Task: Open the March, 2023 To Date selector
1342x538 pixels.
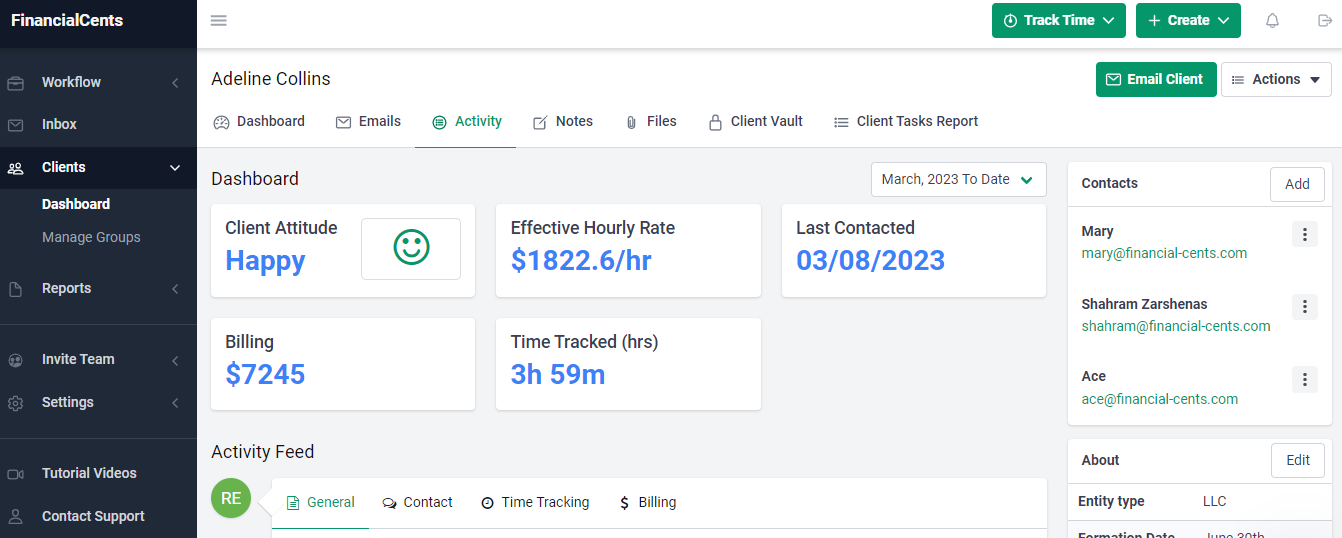Action: click(x=957, y=180)
